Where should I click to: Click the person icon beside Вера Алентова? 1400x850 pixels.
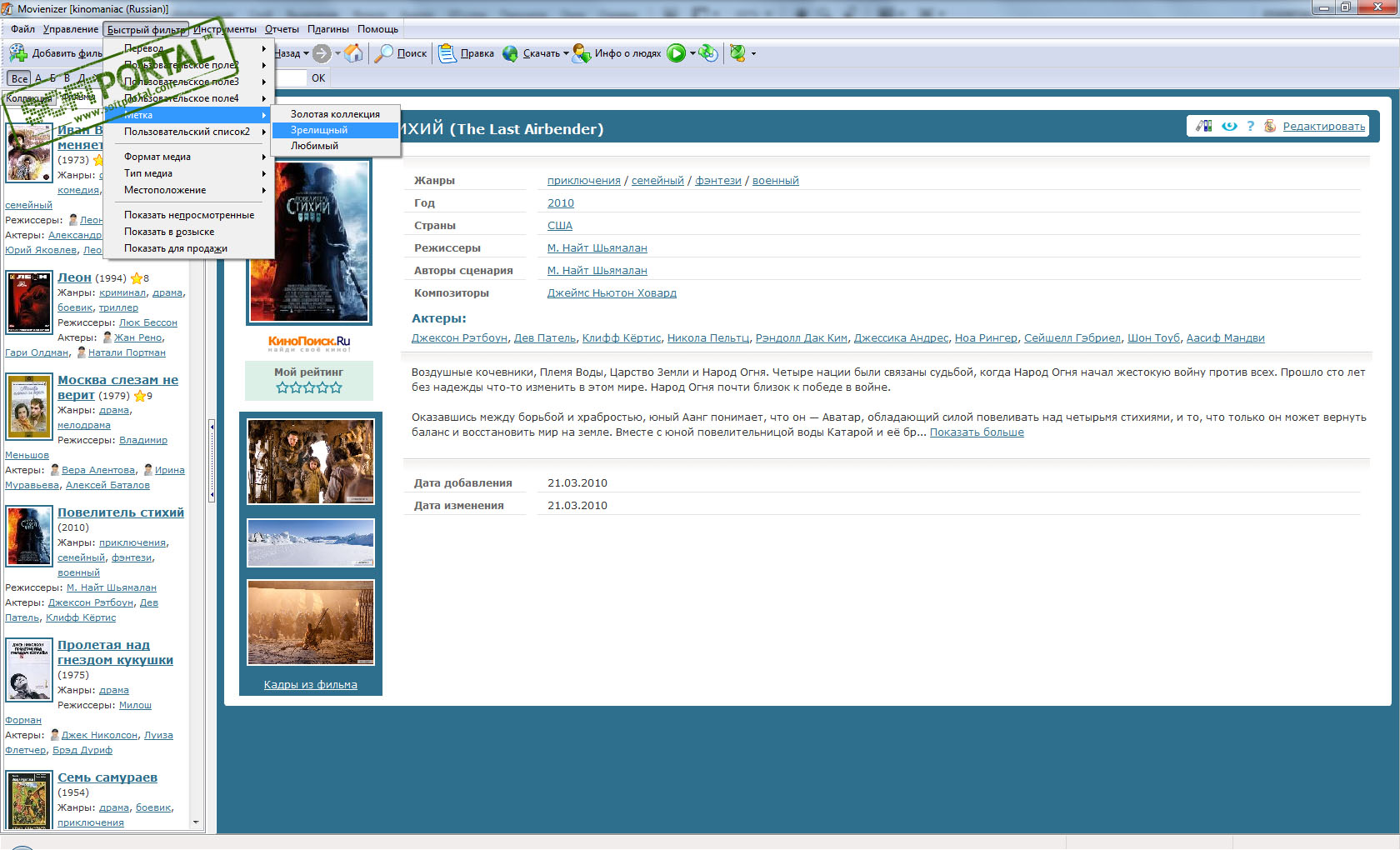tap(55, 470)
